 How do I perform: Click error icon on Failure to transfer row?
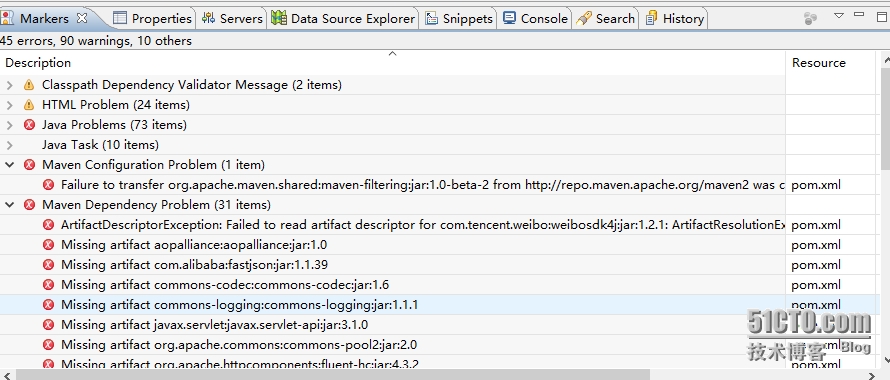pos(49,185)
